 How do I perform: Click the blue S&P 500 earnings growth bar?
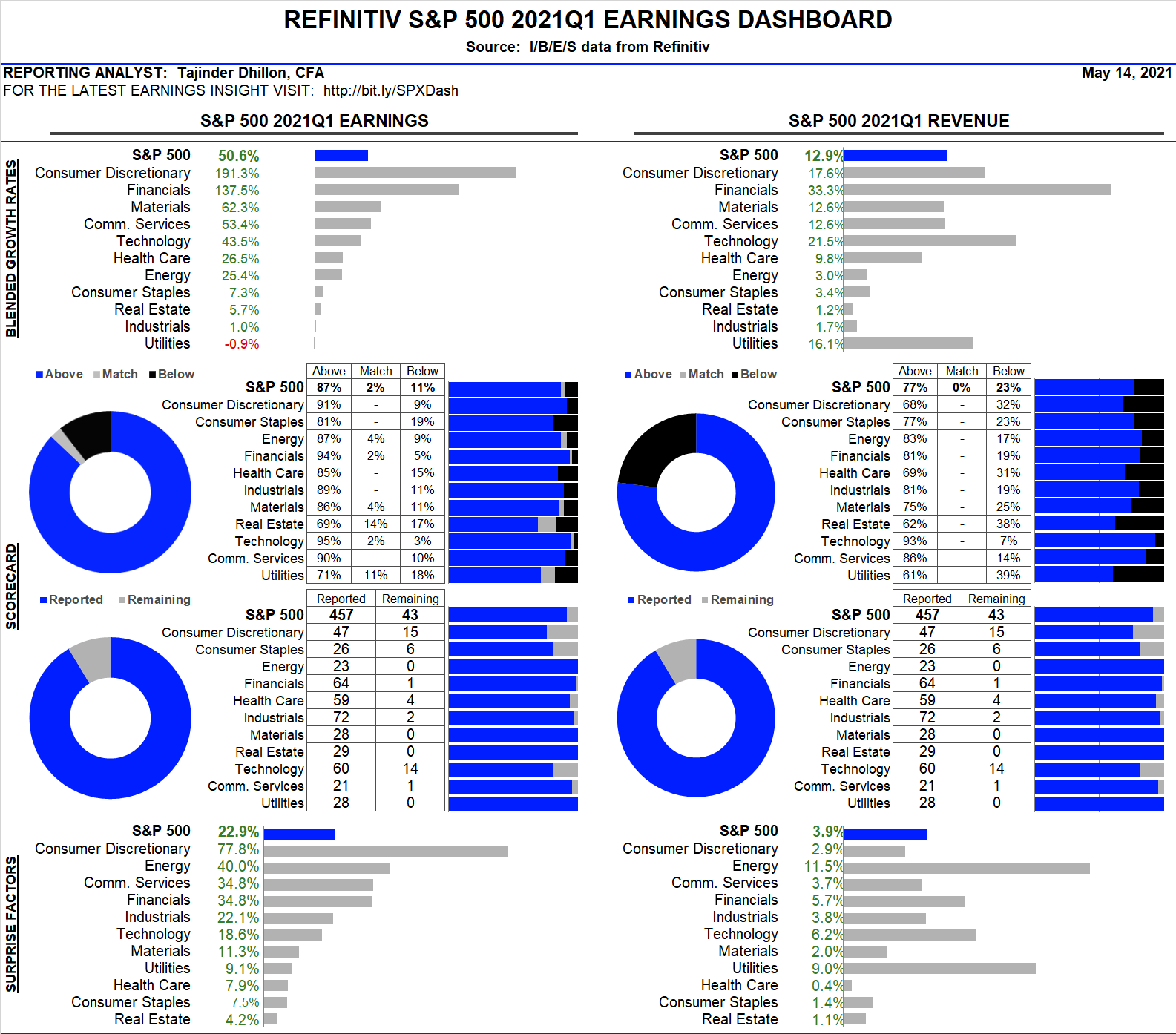(341, 155)
